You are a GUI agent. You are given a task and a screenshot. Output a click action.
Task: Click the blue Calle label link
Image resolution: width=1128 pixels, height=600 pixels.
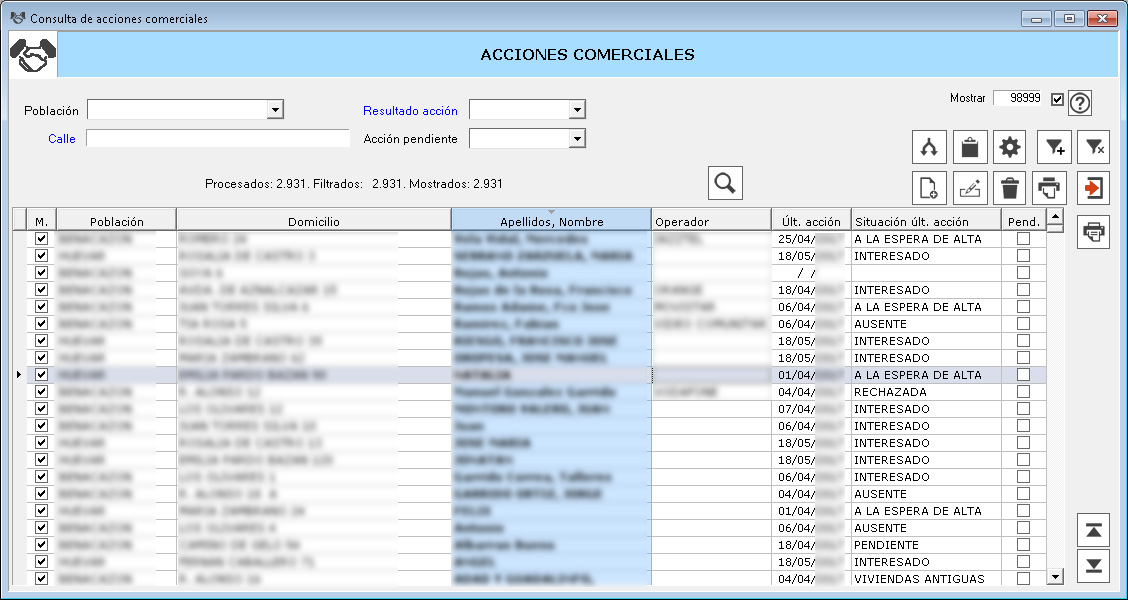tap(62, 139)
